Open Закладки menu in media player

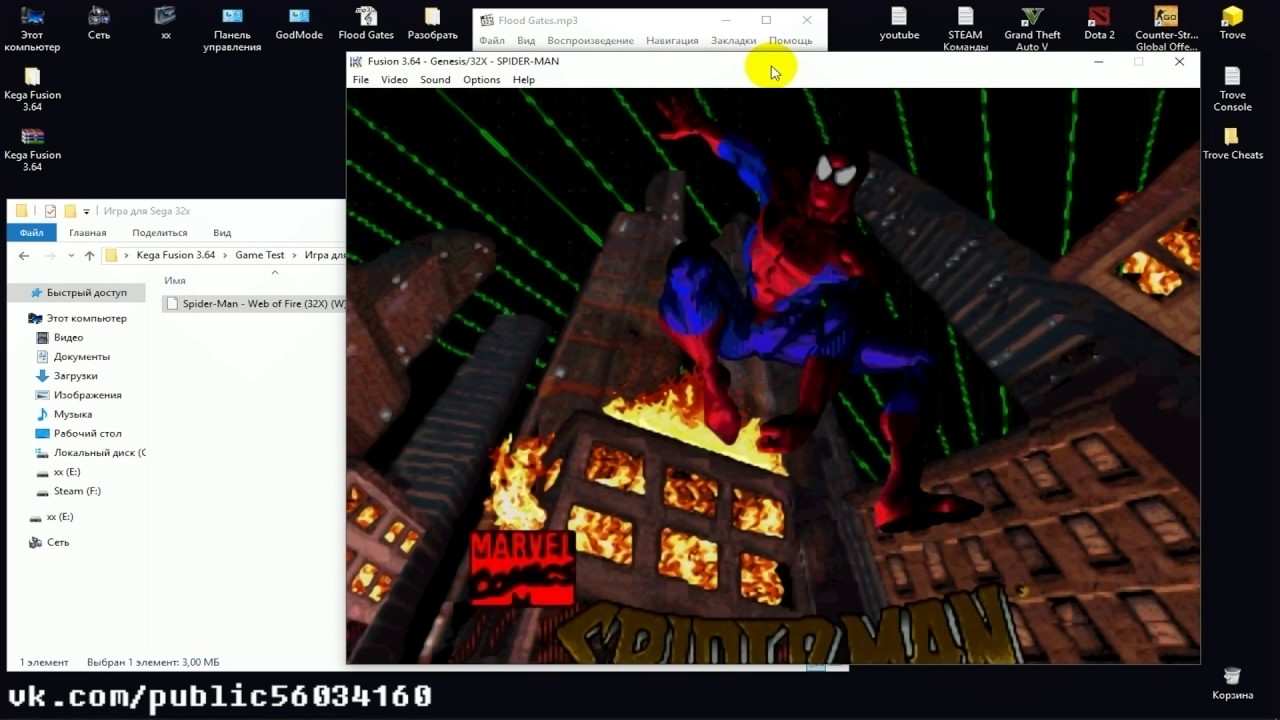[733, 41]
